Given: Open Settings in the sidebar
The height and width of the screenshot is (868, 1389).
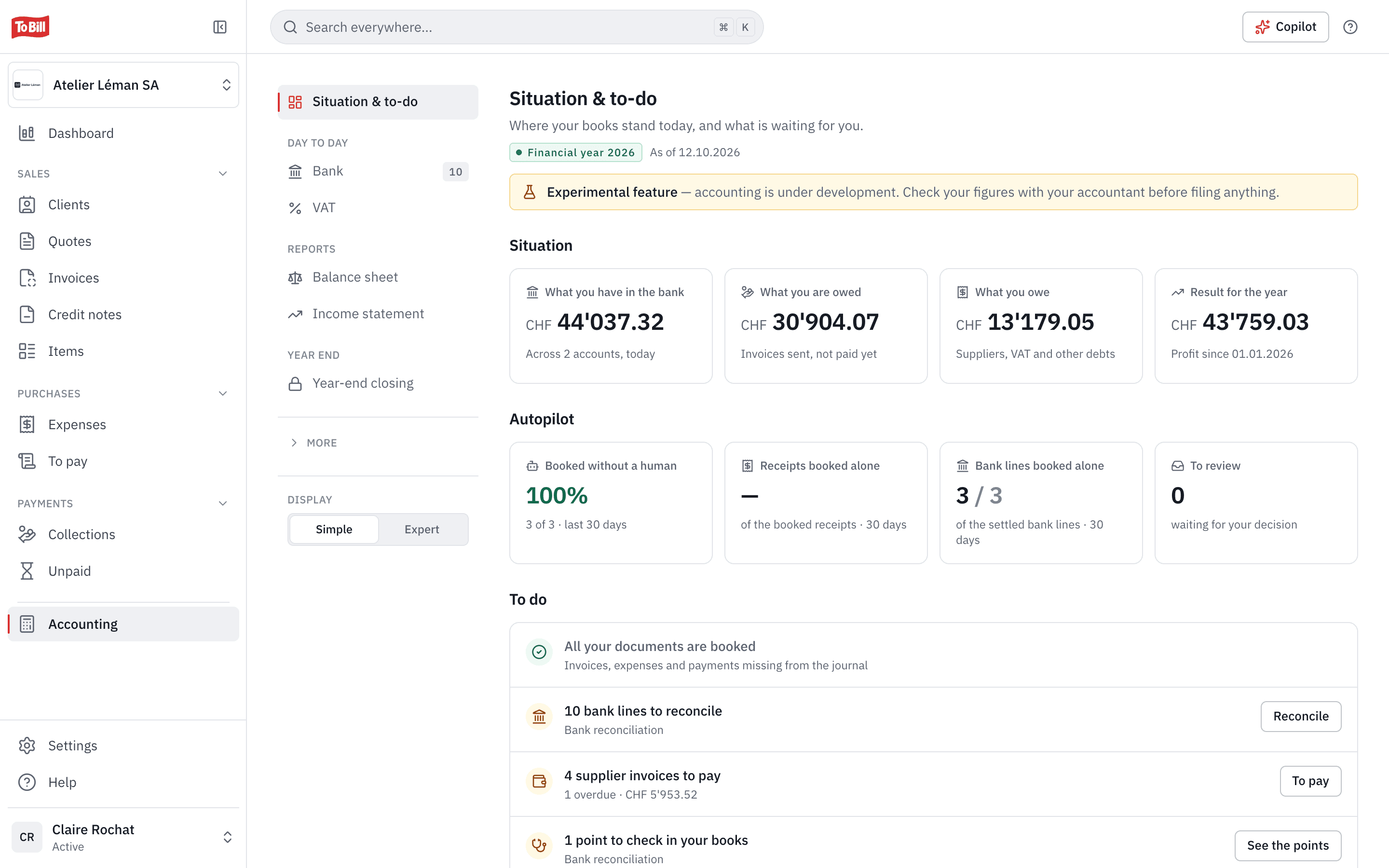Looking at the screenshot, I should [x=123, y=745].
